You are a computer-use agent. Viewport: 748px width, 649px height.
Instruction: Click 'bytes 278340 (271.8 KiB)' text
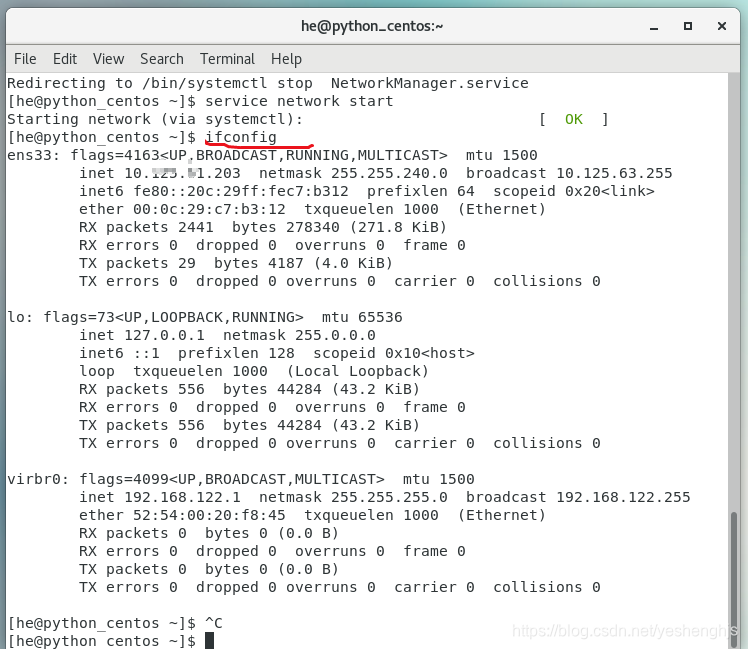pyautogui.click(x=339, y=228)
